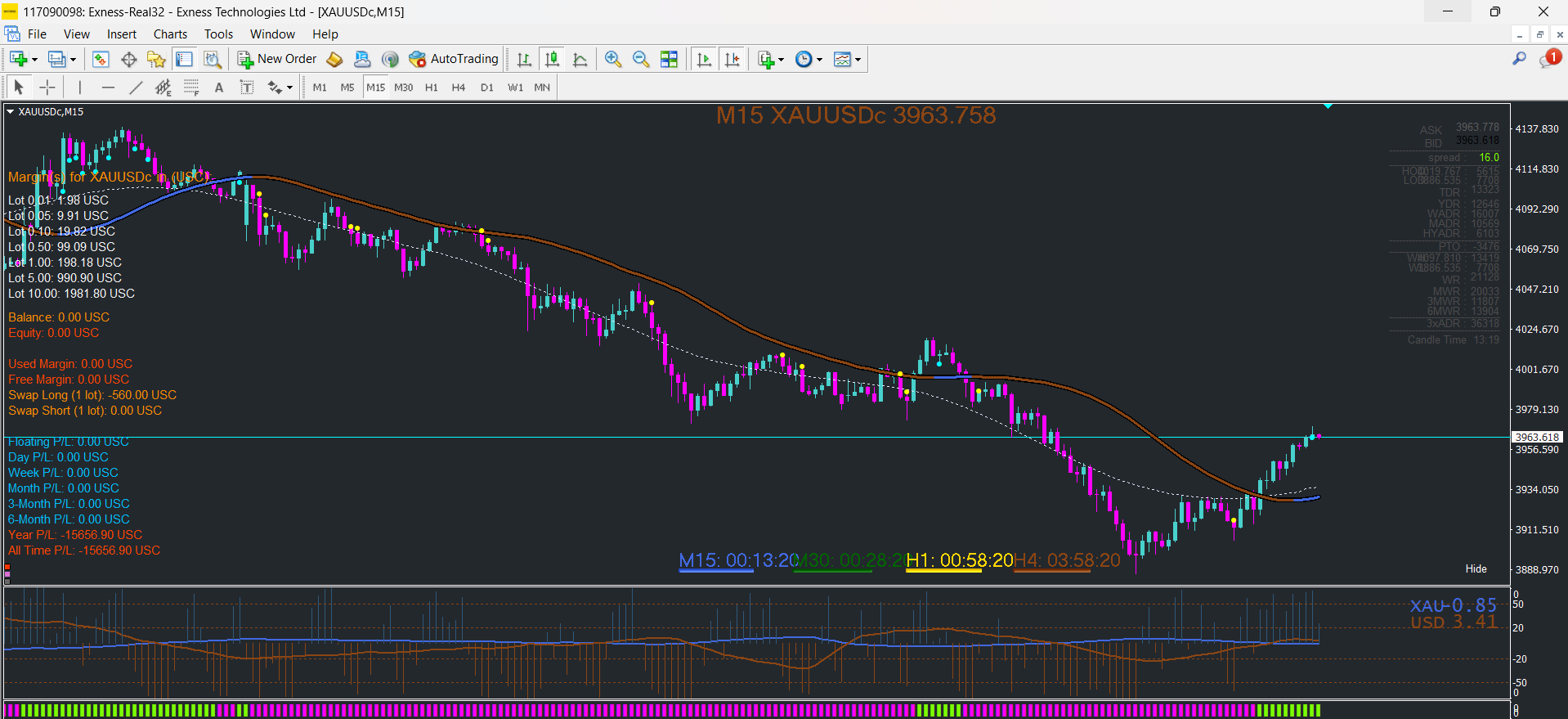This screenshot has height=719, width=1568.
Task: Click the Crosshair cursor tool
Action: [x=48, y=88]
